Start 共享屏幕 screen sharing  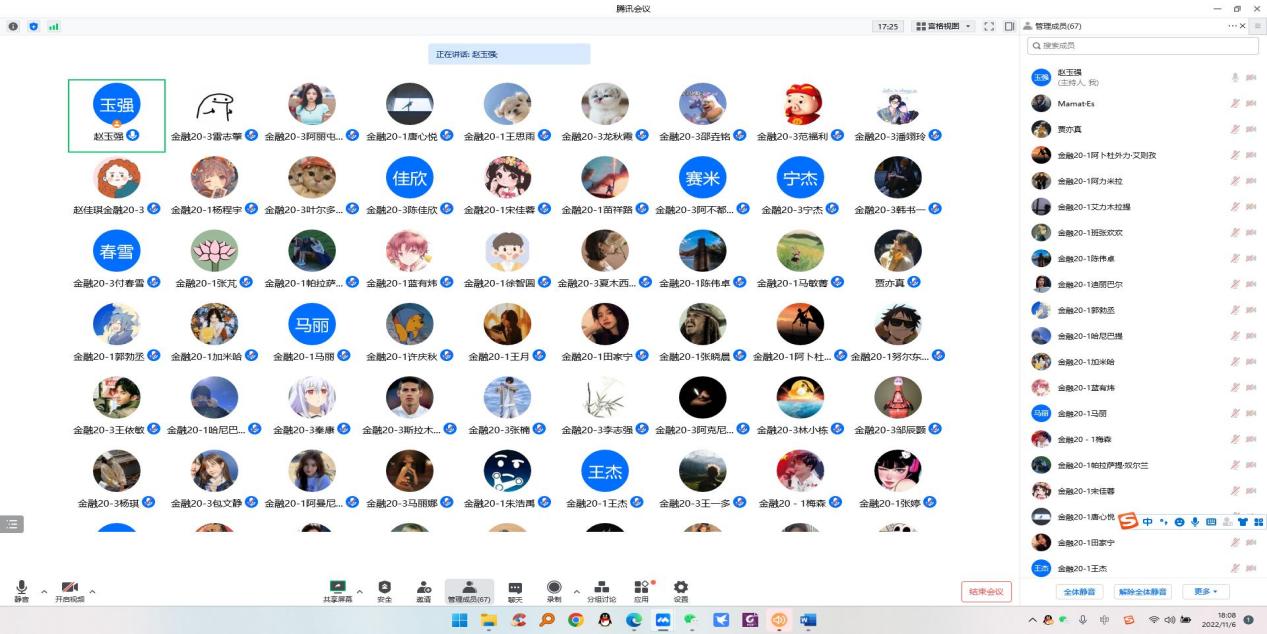coord(337,590)
